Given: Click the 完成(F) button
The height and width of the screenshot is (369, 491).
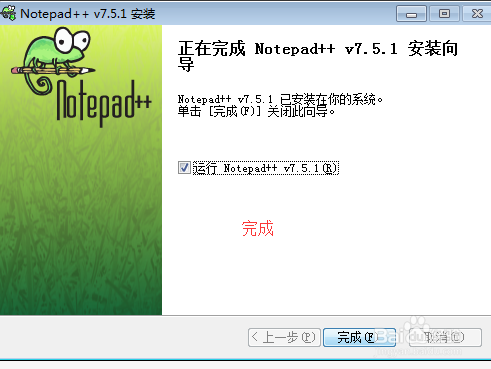Looking at the screenshot, I should pyautogui.click(x=359, y=337).
